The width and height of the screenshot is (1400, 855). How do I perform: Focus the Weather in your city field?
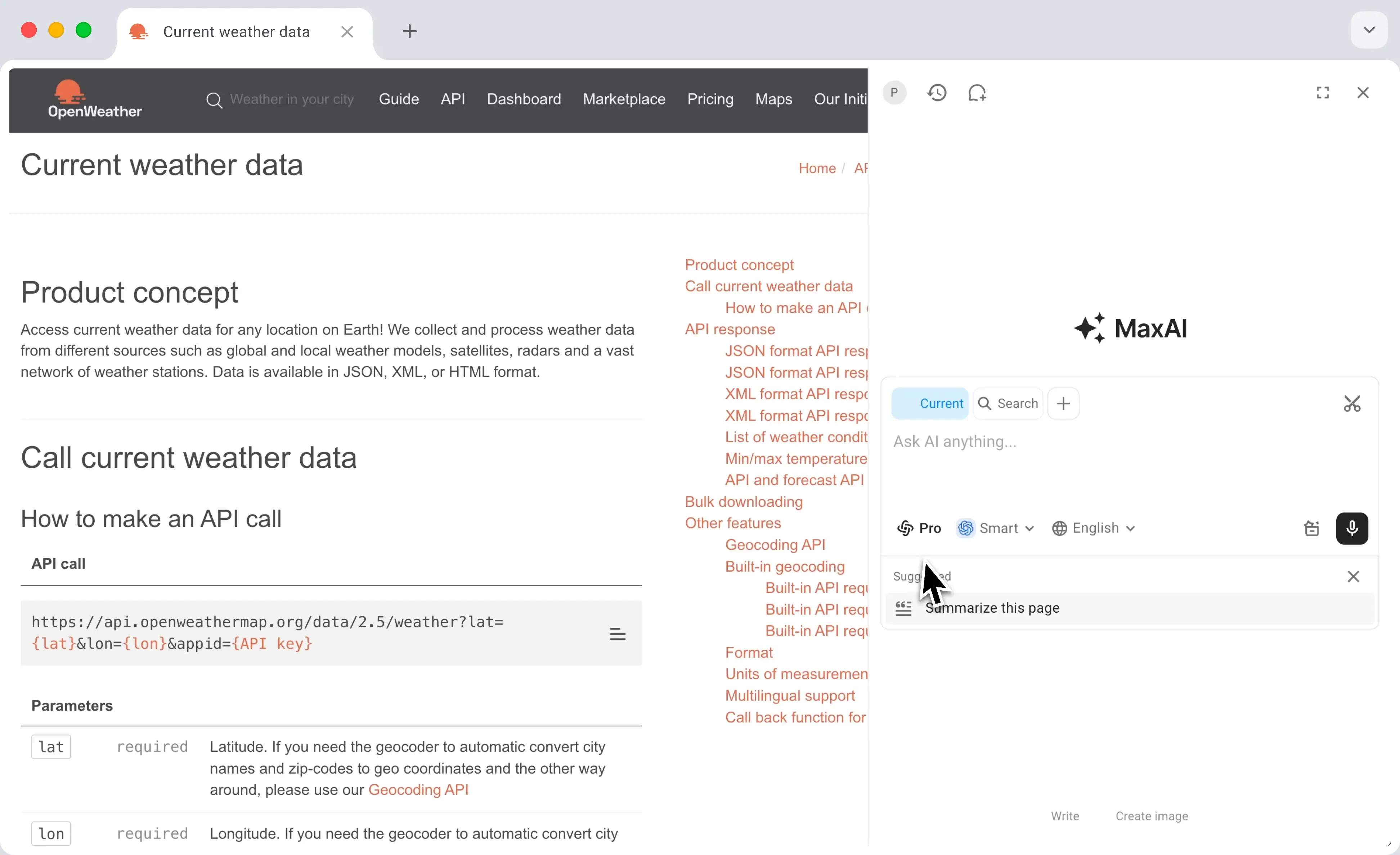(x=291, y=99)
